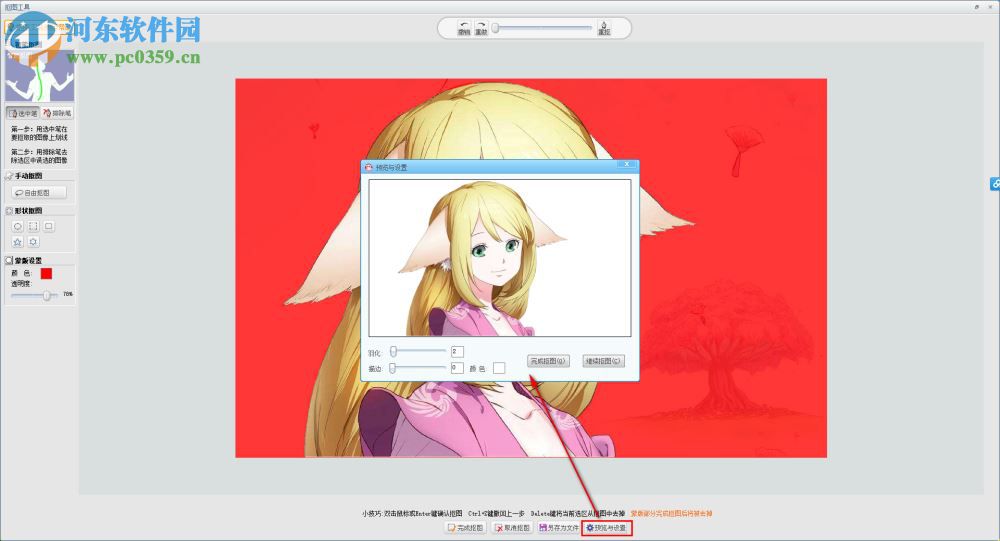Click 完成抠图(O) button in preview dialog

click(x=548, y=361)
